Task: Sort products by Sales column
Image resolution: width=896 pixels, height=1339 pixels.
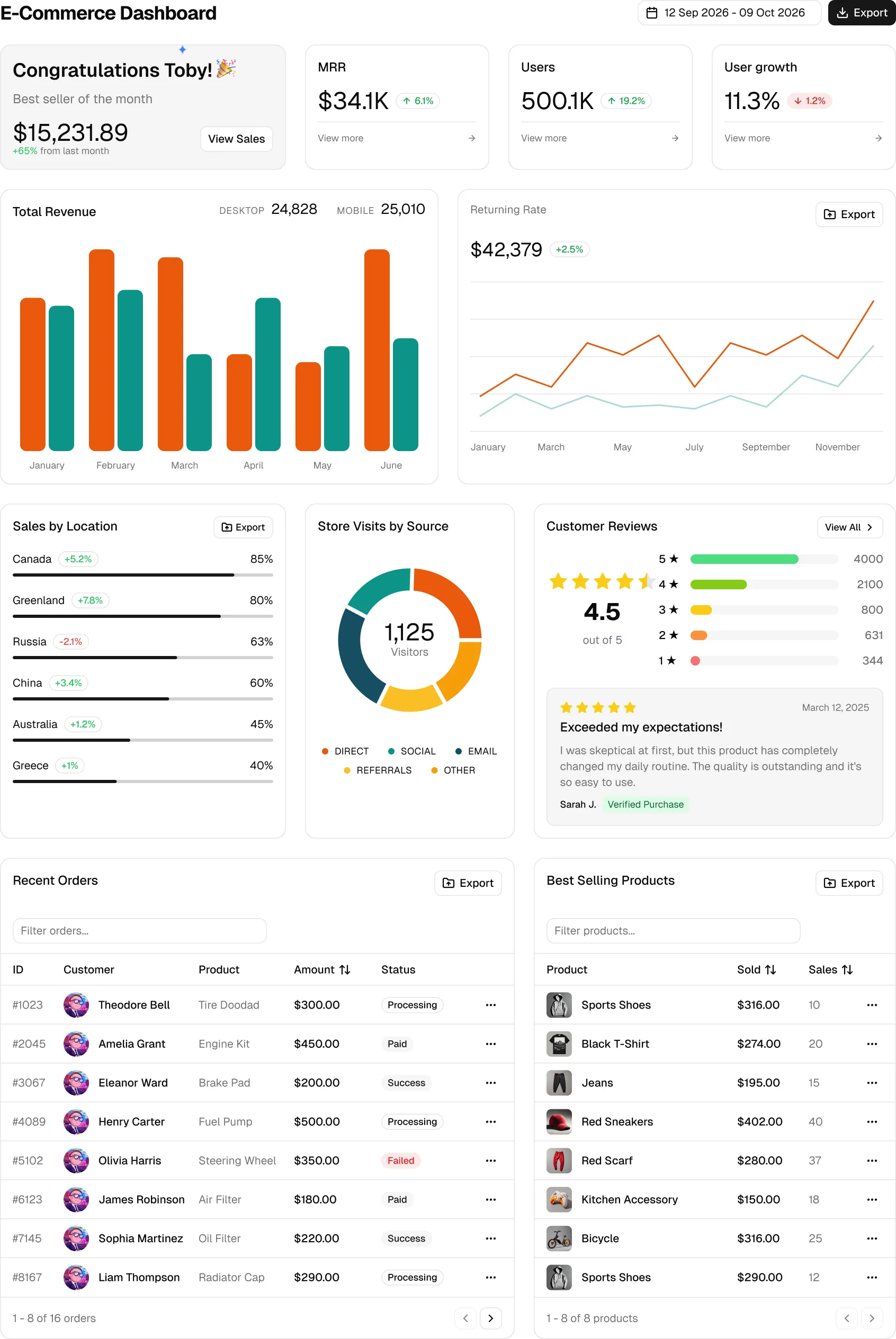Action: (x=830, y=969)
